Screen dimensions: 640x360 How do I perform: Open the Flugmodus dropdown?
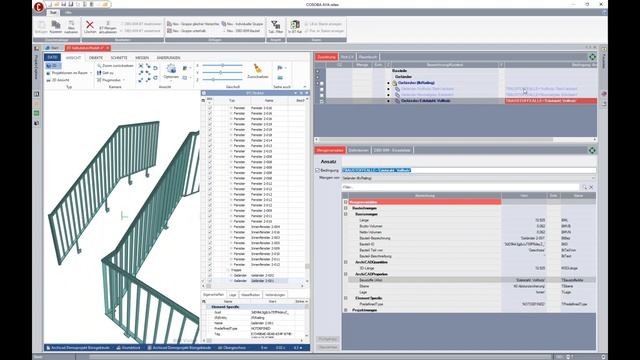(x=123, y=80)
